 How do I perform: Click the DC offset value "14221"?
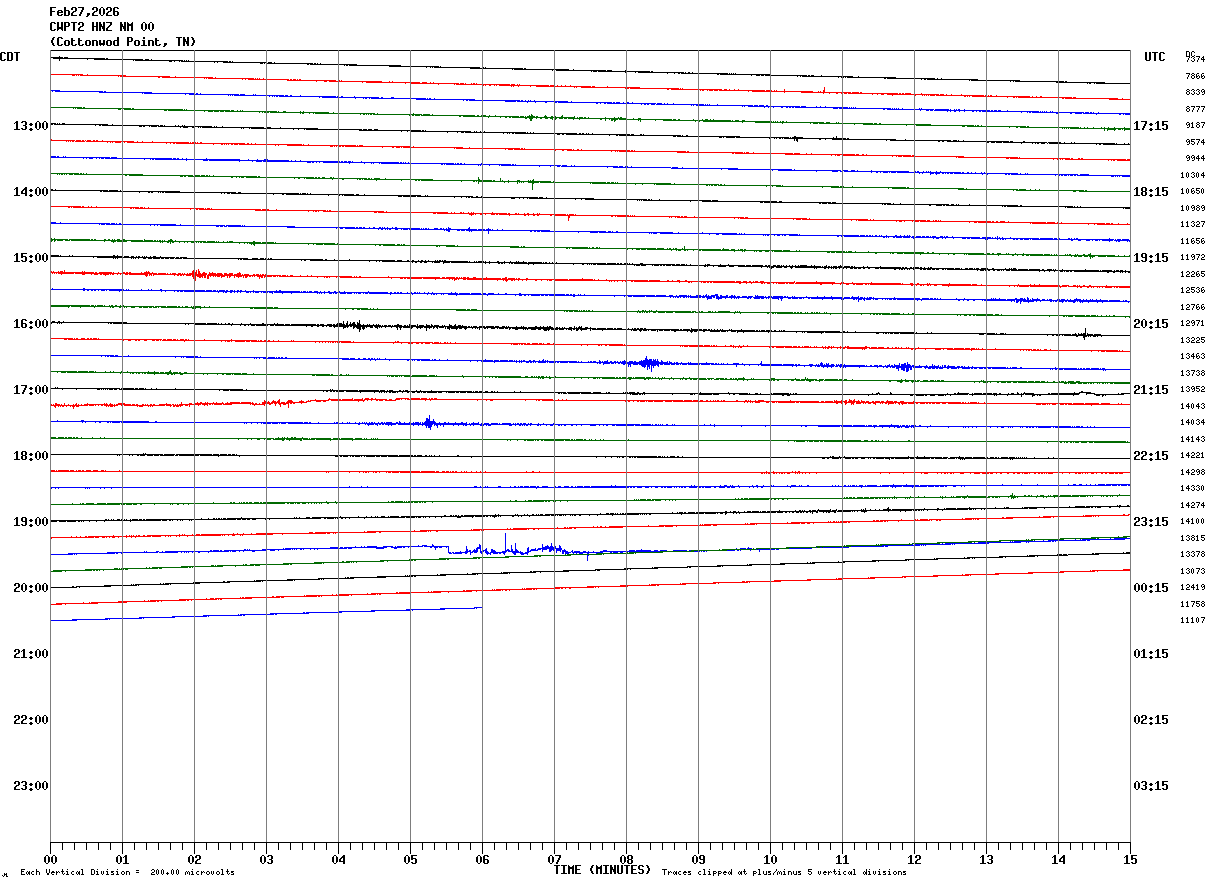click(1192, 455)
